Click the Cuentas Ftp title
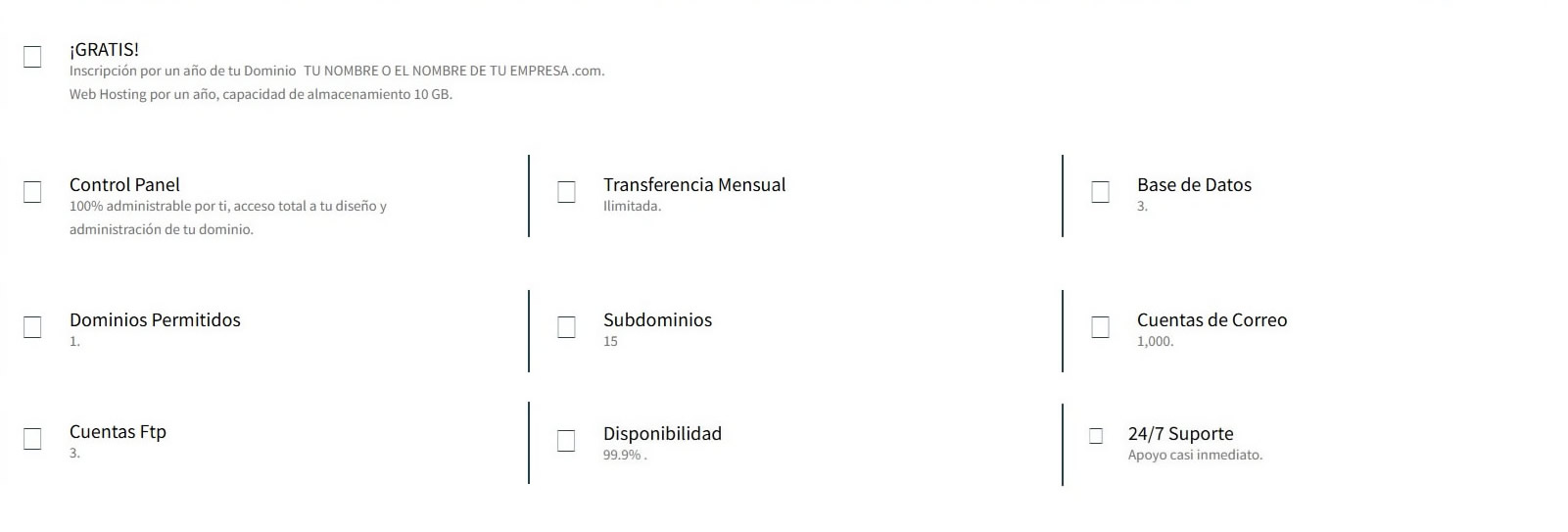The image size is (1568, 532). click(118, 432)
